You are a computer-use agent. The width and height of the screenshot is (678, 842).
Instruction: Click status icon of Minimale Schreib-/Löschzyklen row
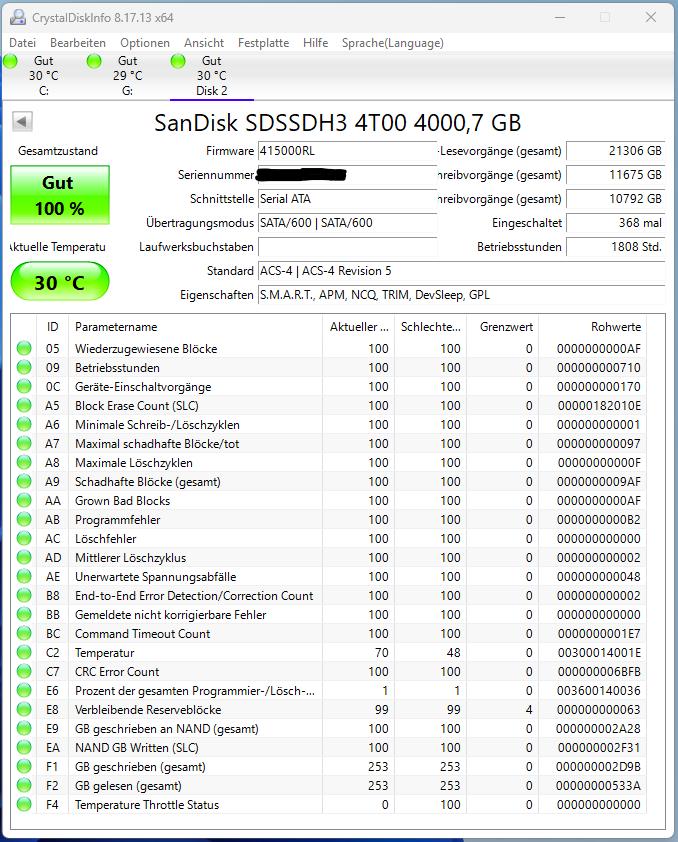point(24,425)
